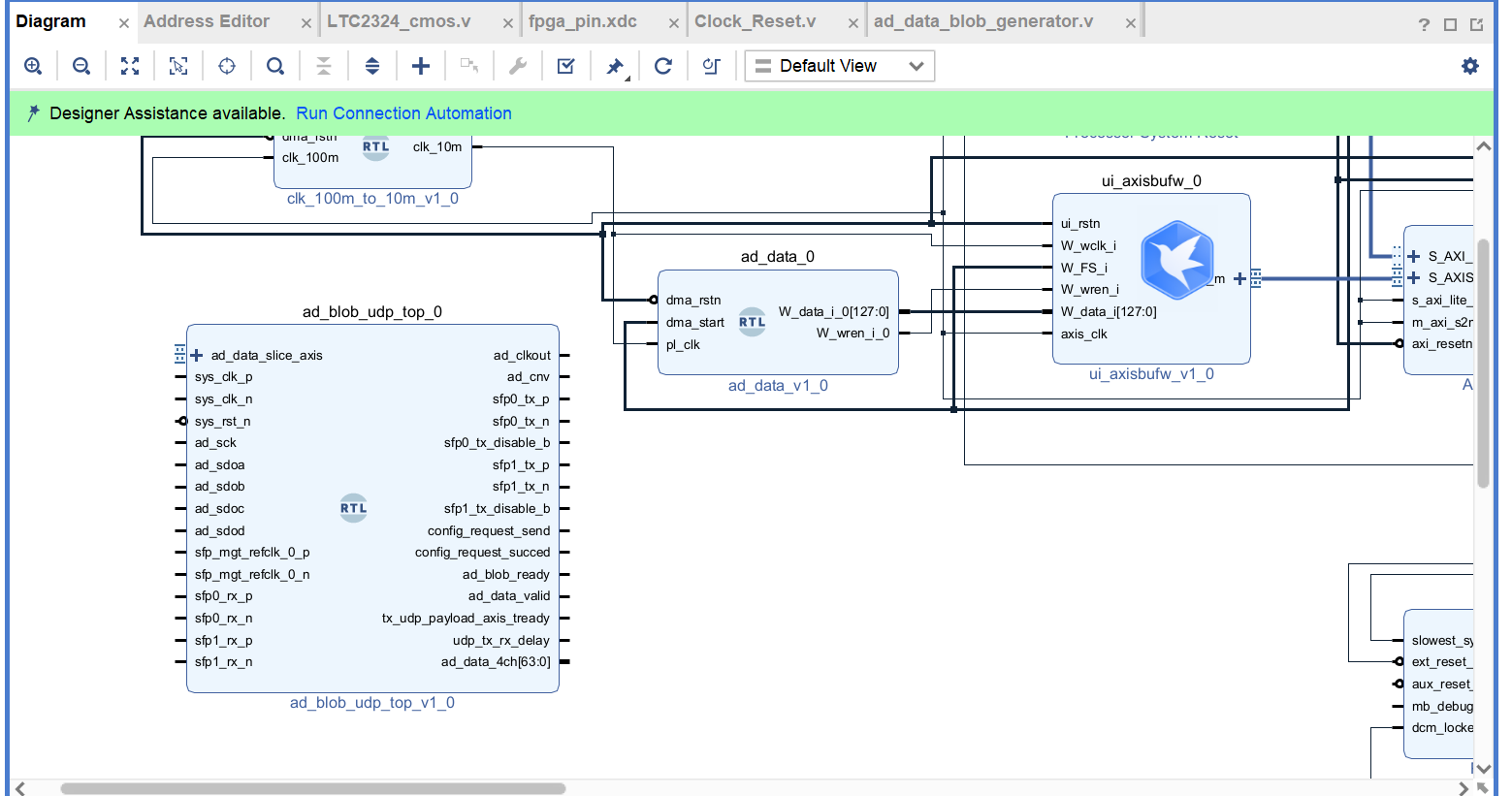
Task: Switch to the fpga_pin.xdc tab
Action: (583, 21)
